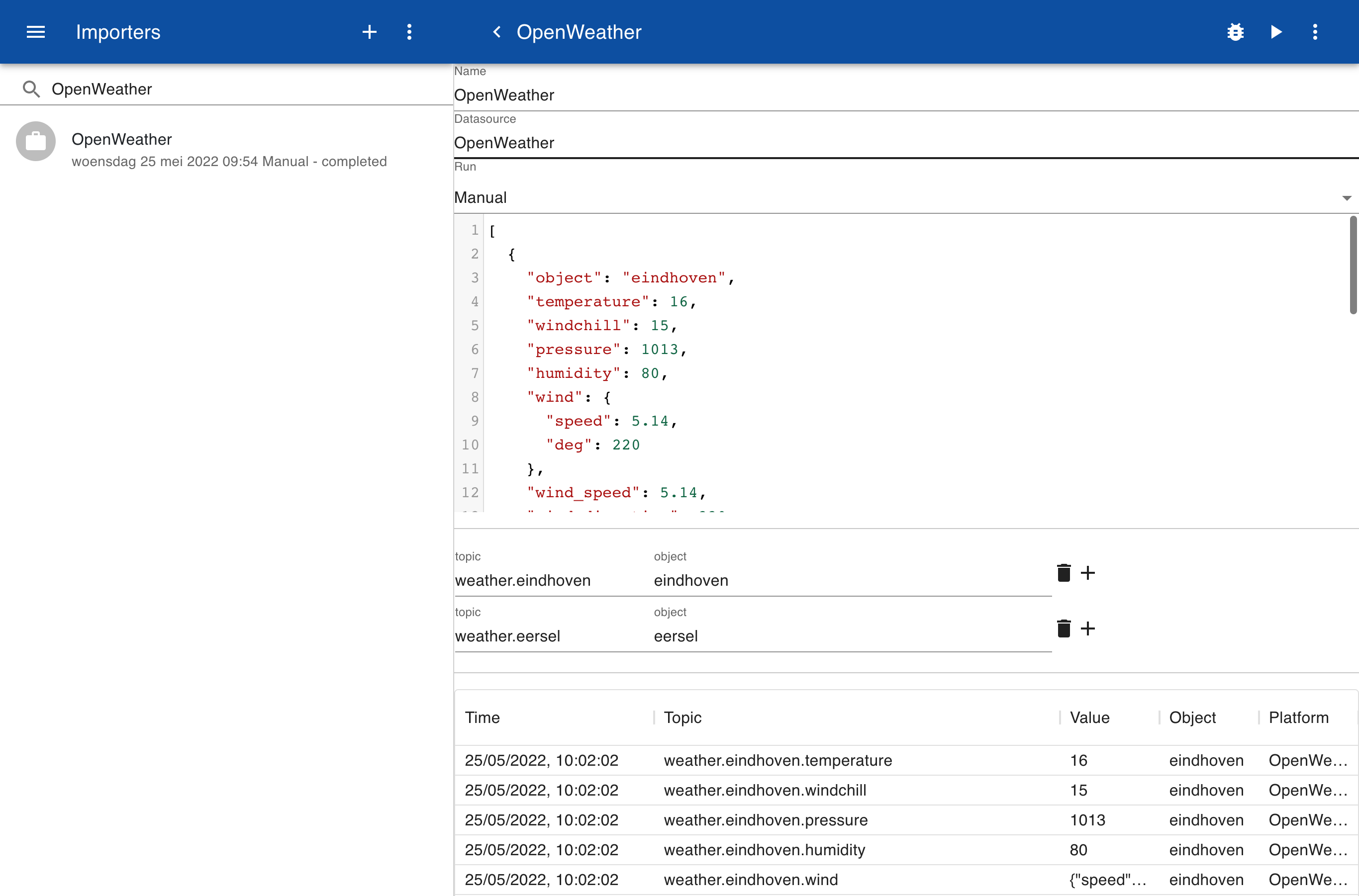The height and width of the screenshot is (896, 1359).
Task: Select the OpenWeather importer list entry
Action: [x=226, y=150]
